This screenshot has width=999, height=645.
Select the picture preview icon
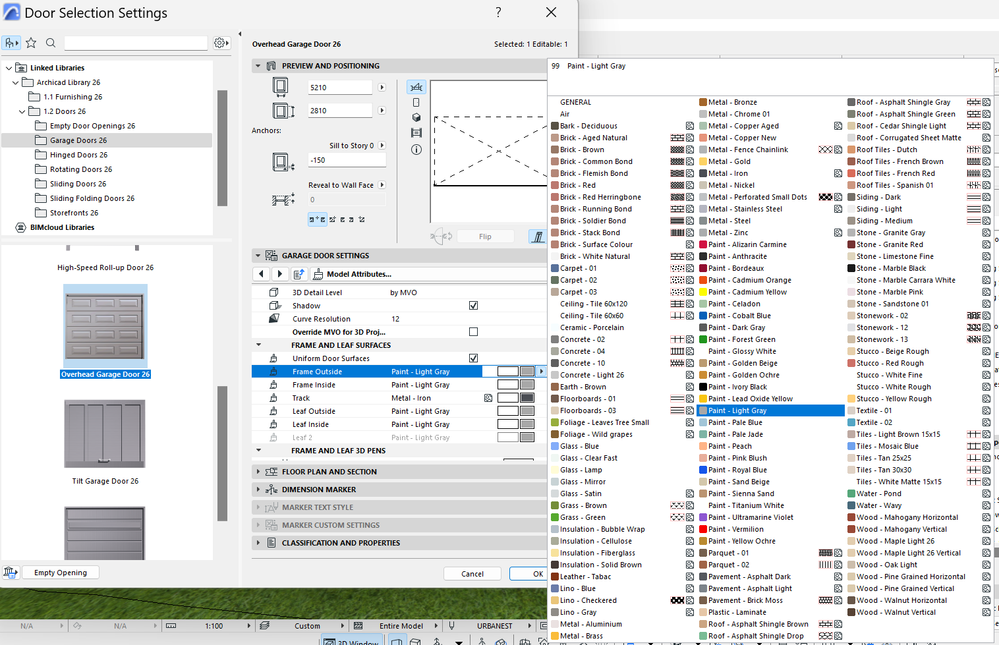click(416, 133)
